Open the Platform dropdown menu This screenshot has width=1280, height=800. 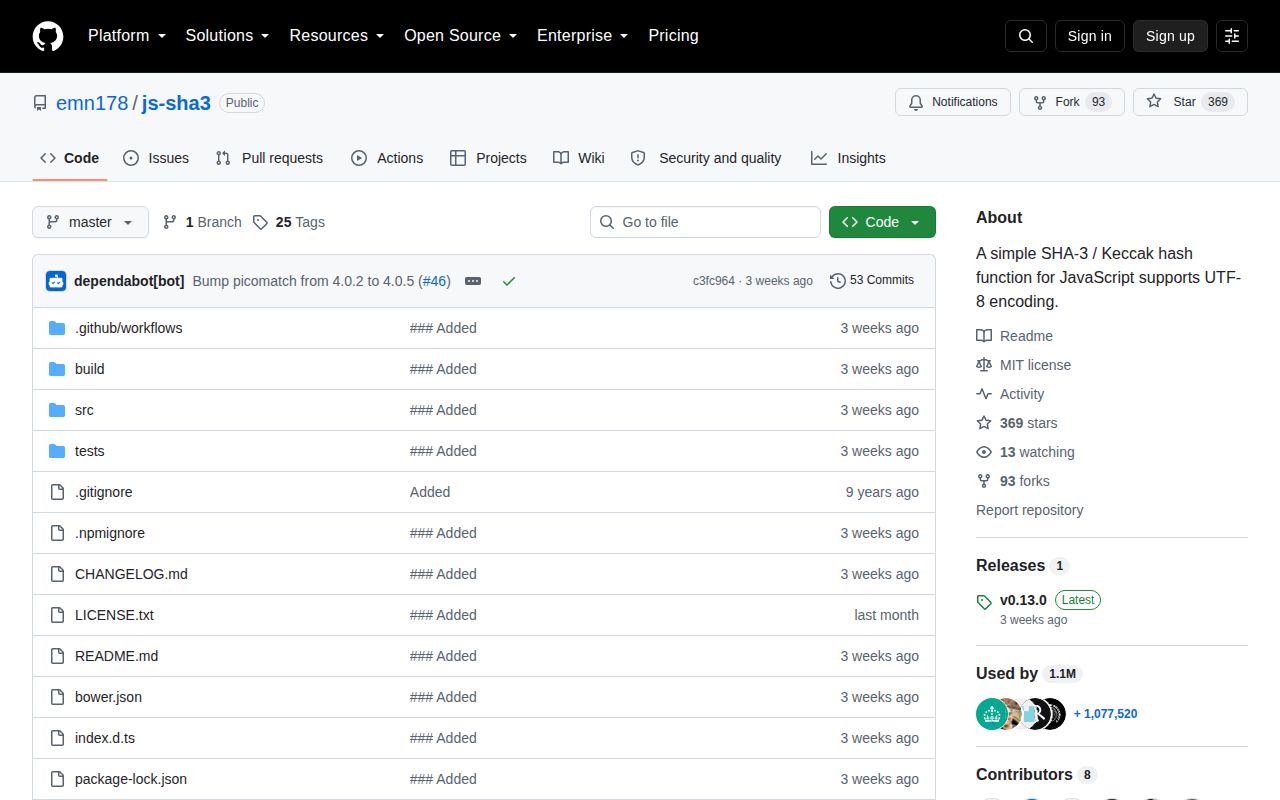pyautogui.click(x=129, y=36)
